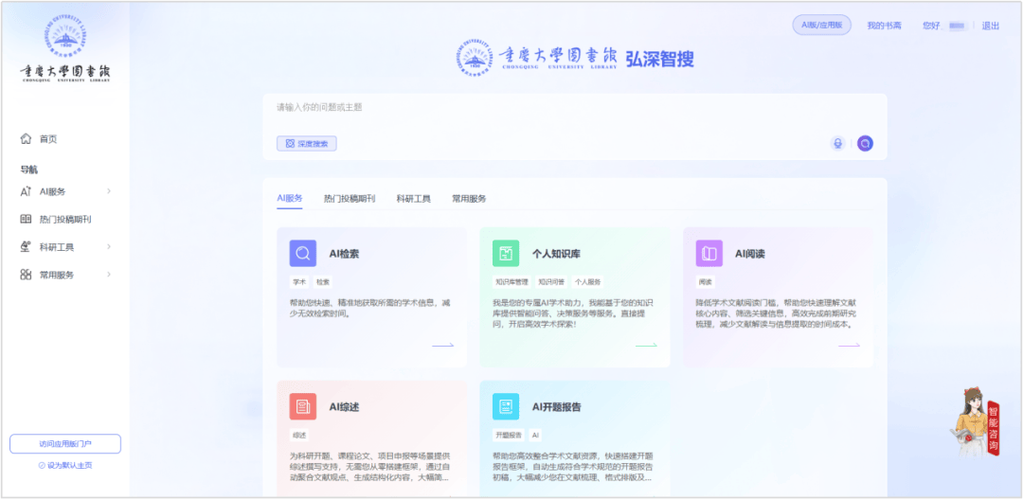The height and width of the screenshot is (500, 1023).
Task: Click the AI tag on AI开题报告 card
Action: [x=535, y=435]
